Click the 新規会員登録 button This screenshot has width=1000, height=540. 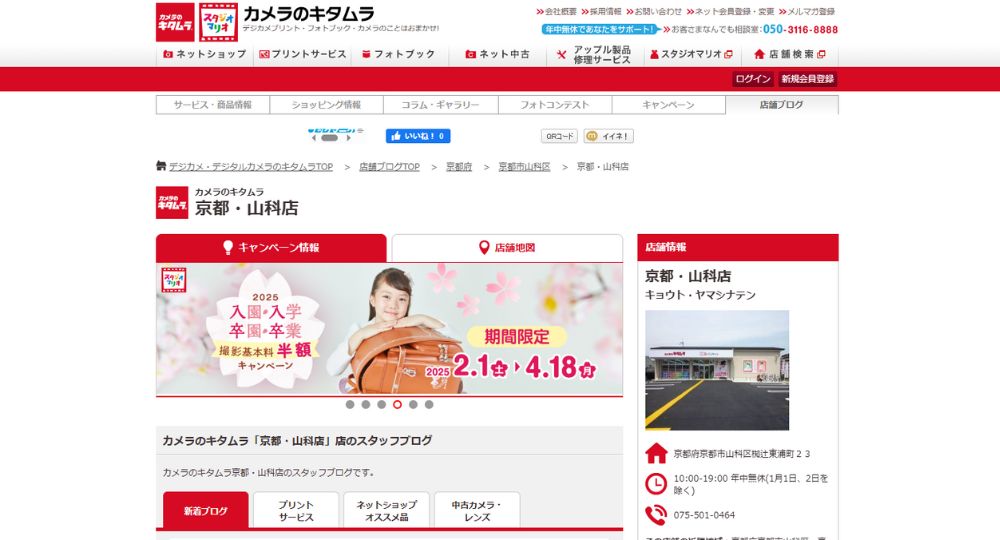pyautogui.click(x=808, y=79)
